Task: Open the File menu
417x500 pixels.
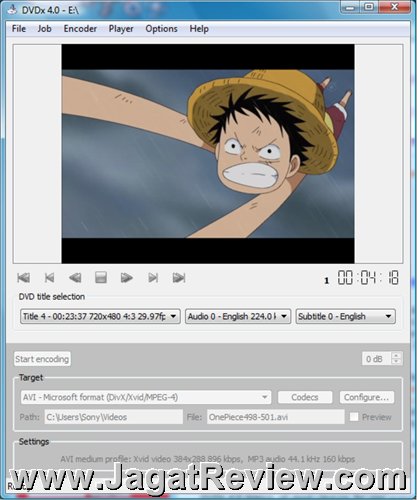Action: [x=19, y=29]
